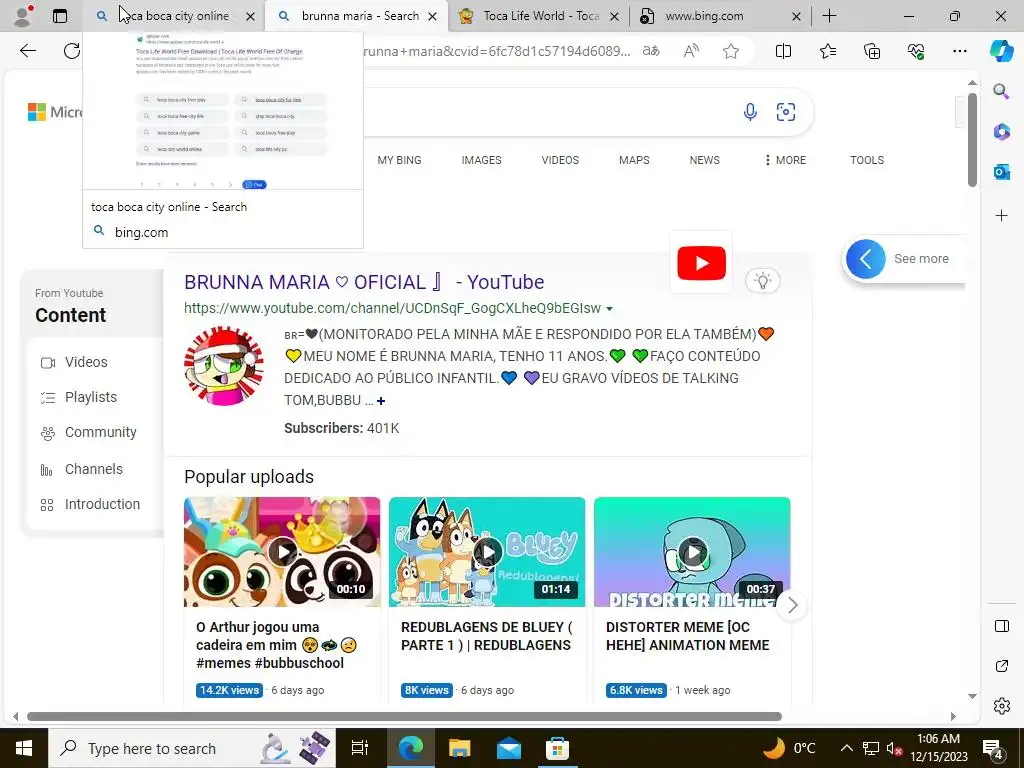Screen dimensions: 1024x768
Task: Open the favorites list icon
Action: coord(827,51)
